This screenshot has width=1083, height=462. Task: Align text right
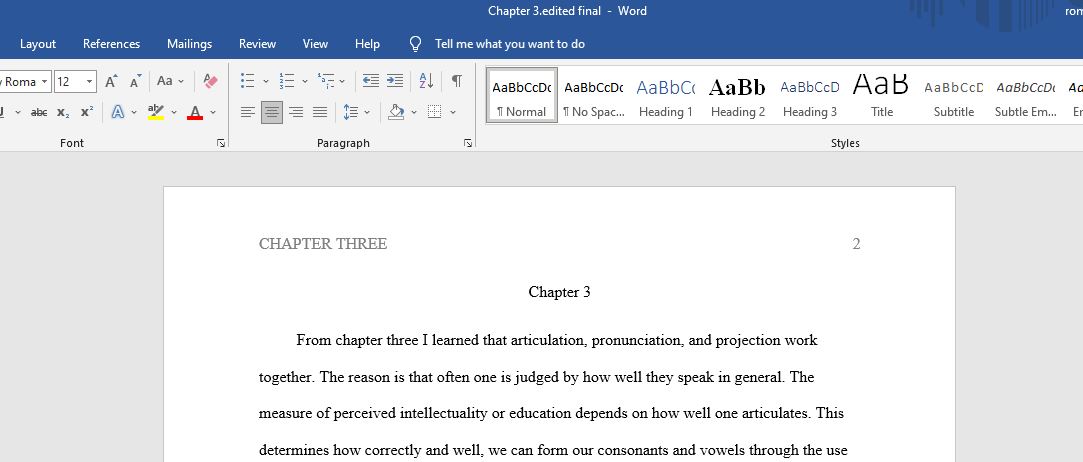pyautogui.click(x=296, y=112)
